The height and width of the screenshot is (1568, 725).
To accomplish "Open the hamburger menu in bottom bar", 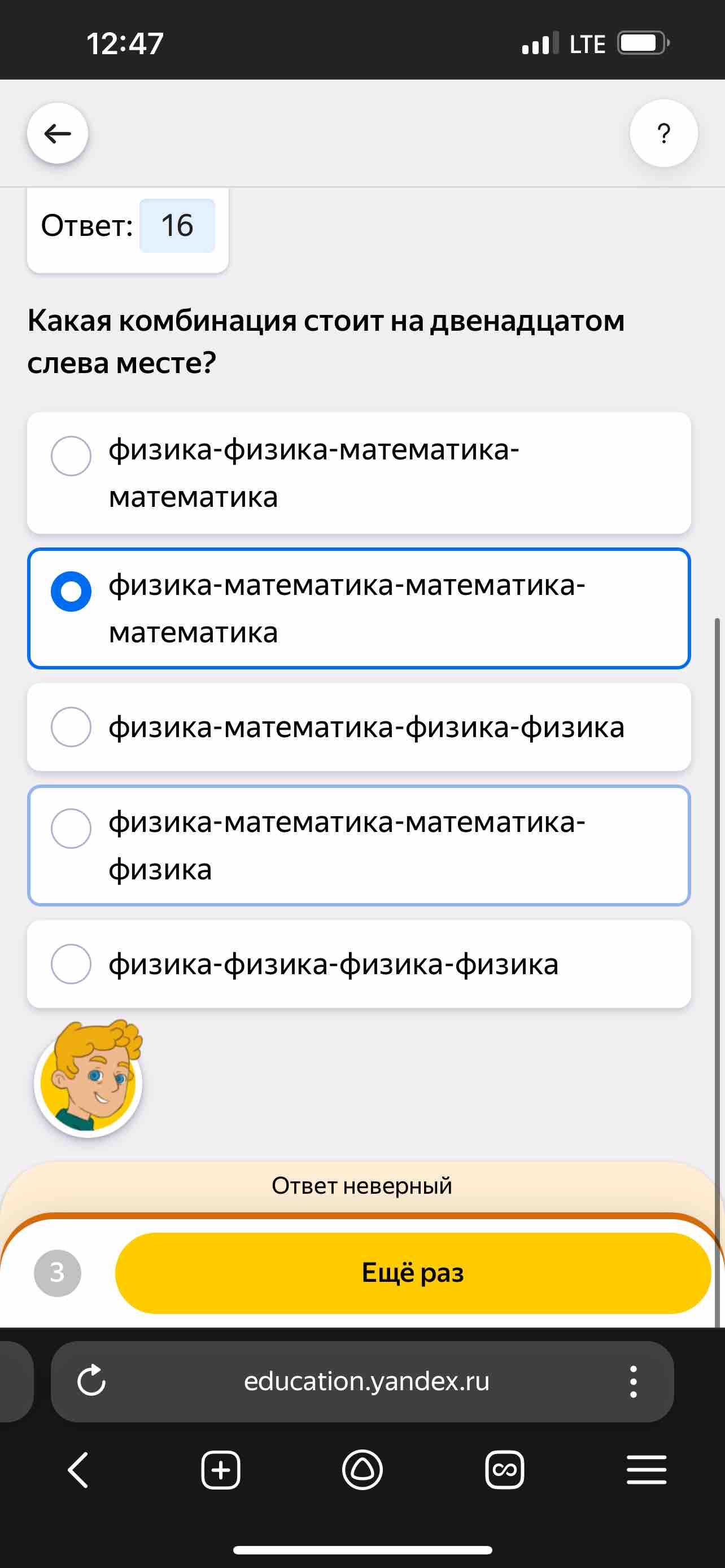I will [647, 1470].
